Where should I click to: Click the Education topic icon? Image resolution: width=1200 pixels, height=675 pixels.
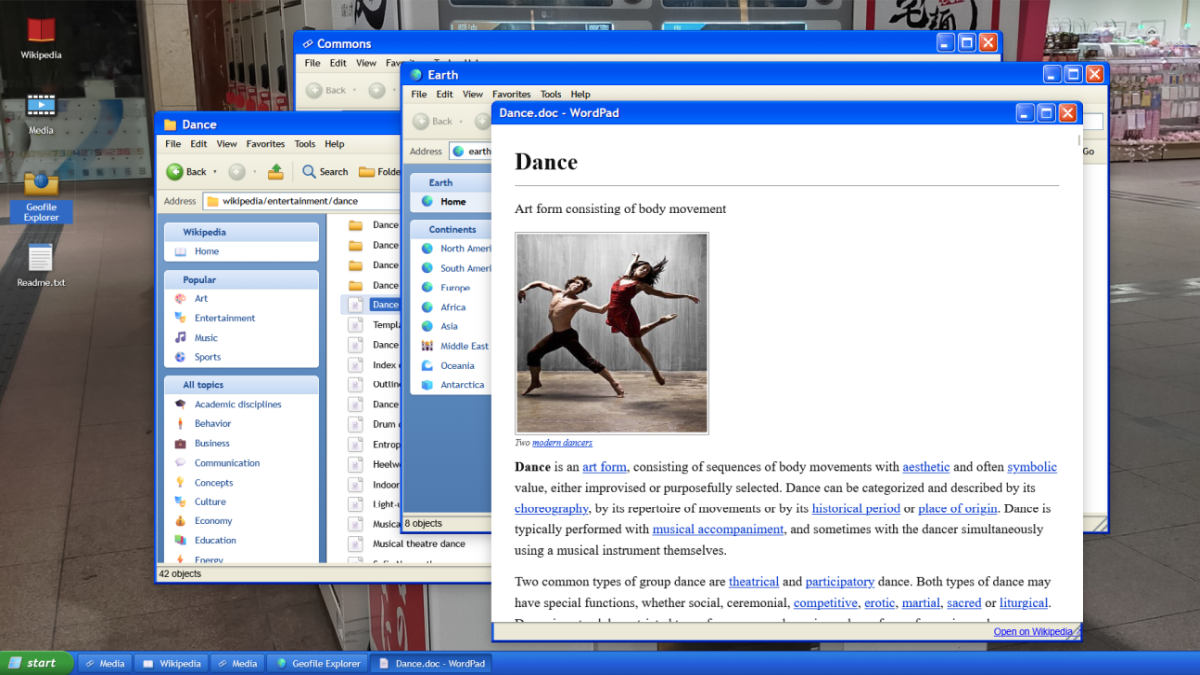(x=180, y=541)
